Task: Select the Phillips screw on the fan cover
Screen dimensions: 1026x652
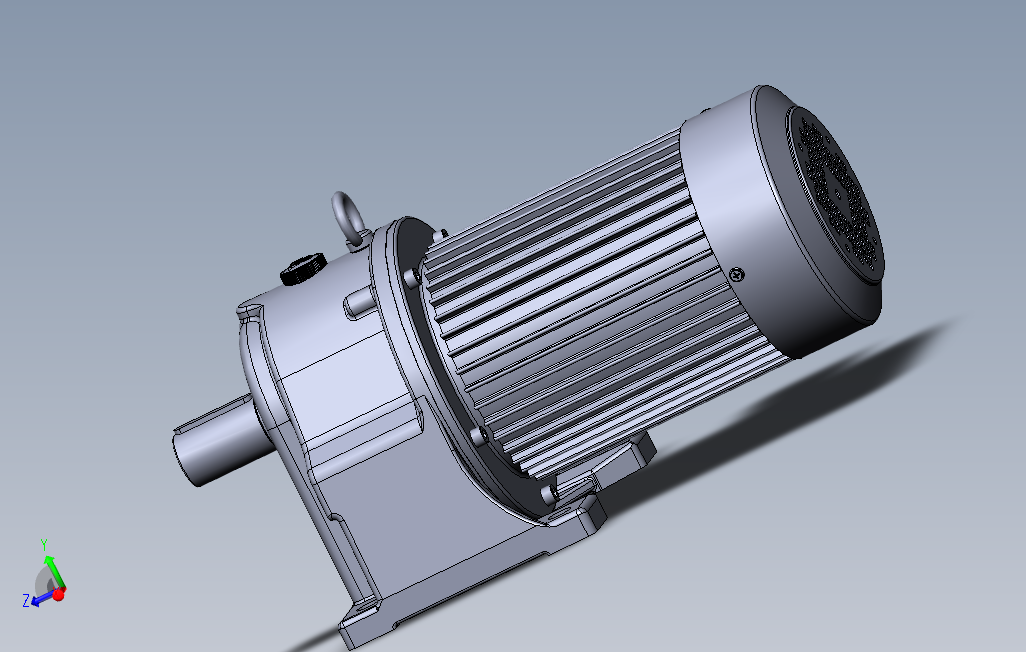Action: pyautogui.click(x=737, y=275)
